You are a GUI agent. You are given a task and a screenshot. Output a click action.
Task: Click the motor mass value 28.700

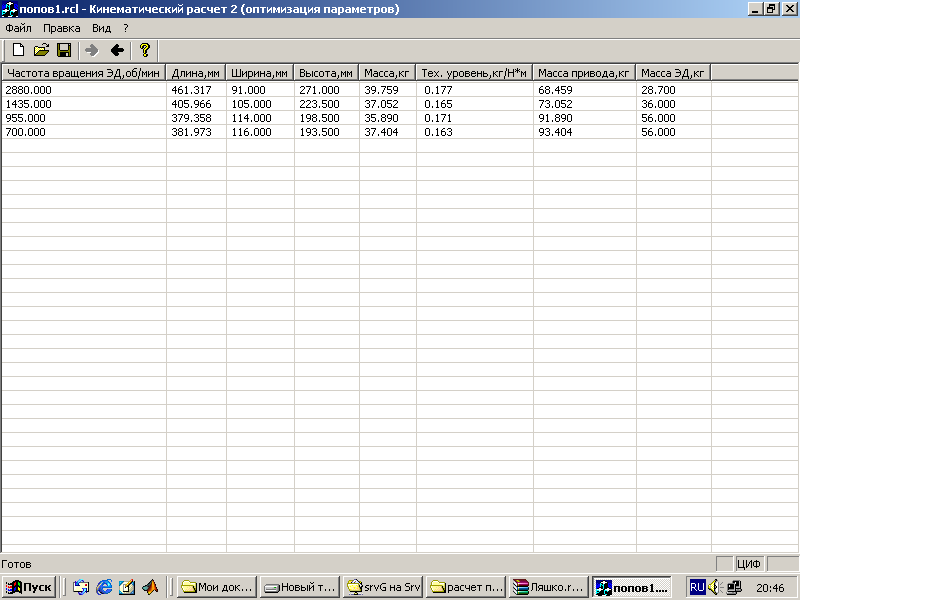658,90
